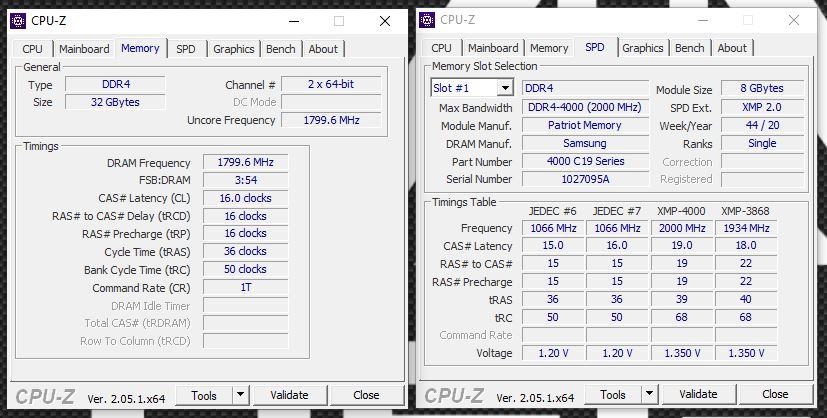
Task: Click the JEDEC #7 CAS# Latency cell 16.0
Action: tap(617, 246)
